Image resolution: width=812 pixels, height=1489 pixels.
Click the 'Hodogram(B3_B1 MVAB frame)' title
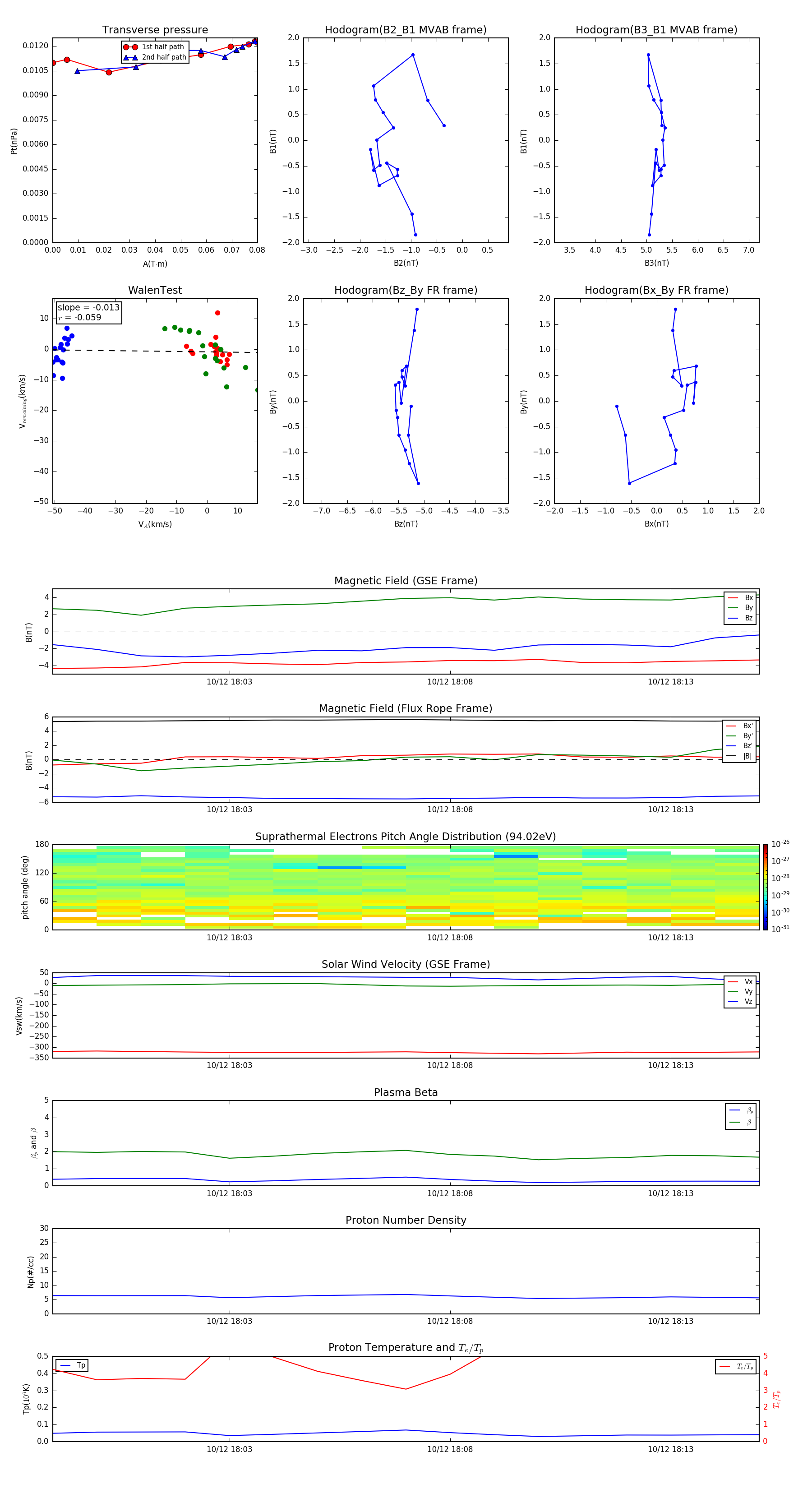click(x=656, y=30)
